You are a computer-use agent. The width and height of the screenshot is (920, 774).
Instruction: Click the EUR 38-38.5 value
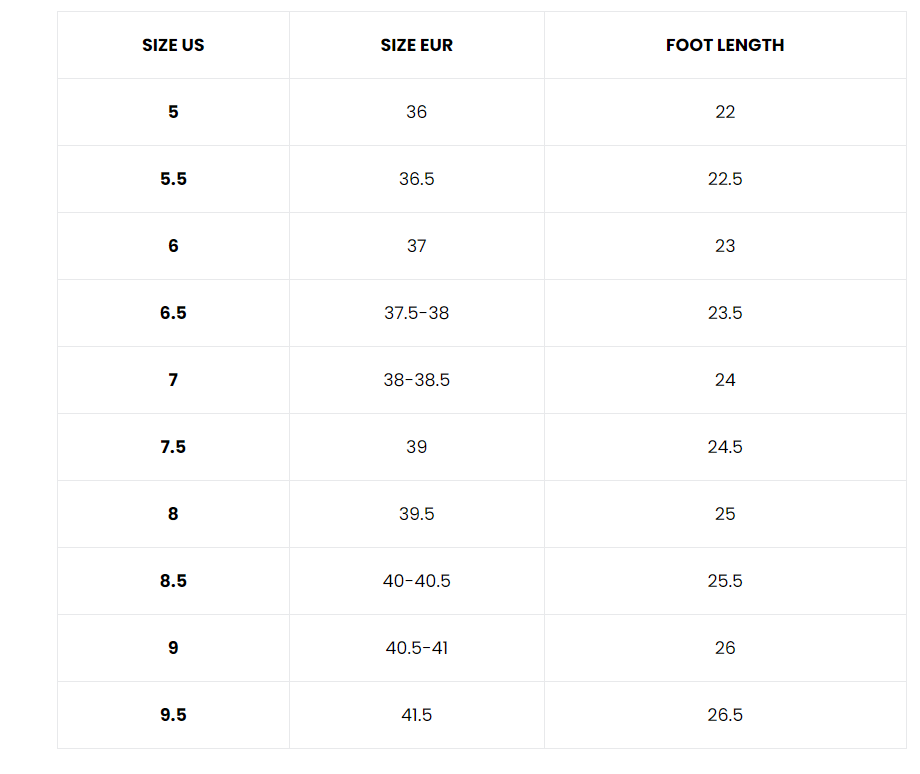pos(416,380)
